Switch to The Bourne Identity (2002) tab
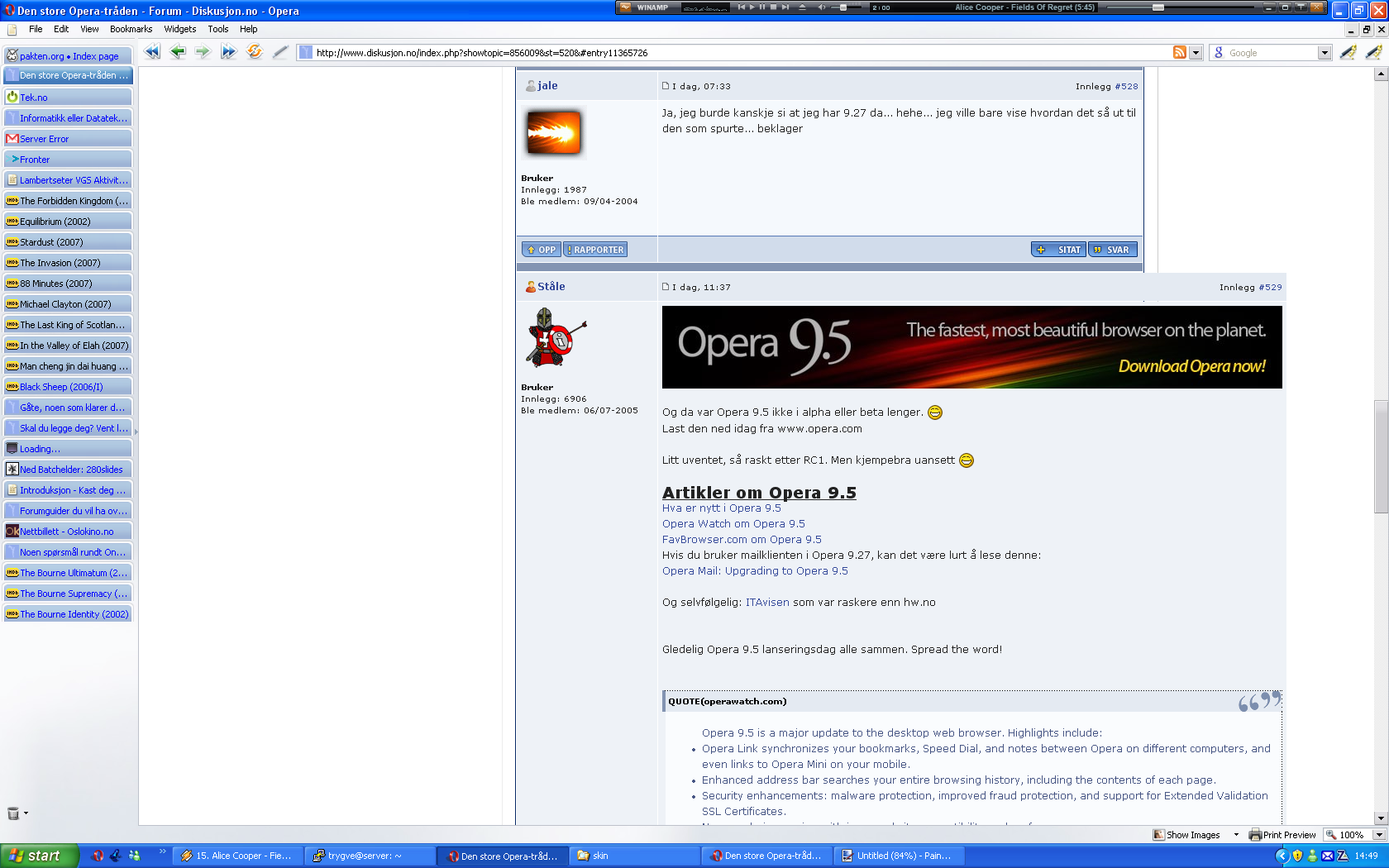 [68, 614]
